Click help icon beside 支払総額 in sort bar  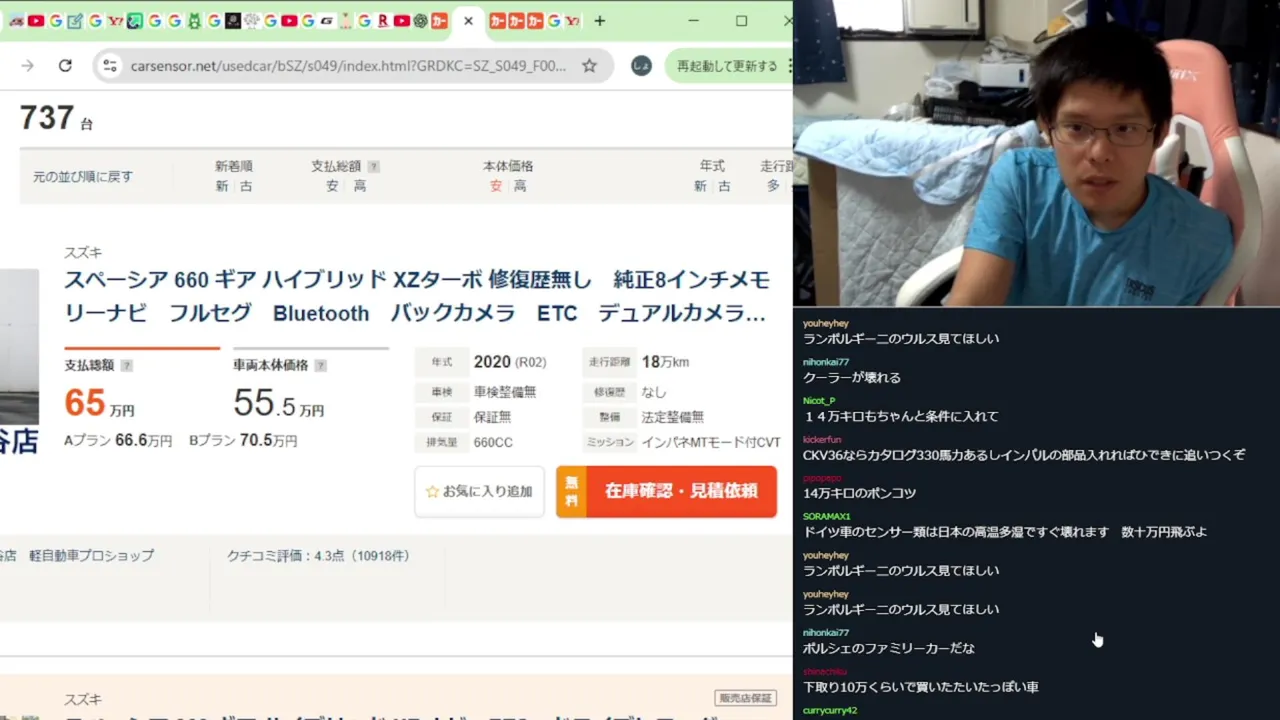pyautogui.click(x=373, y=167)
